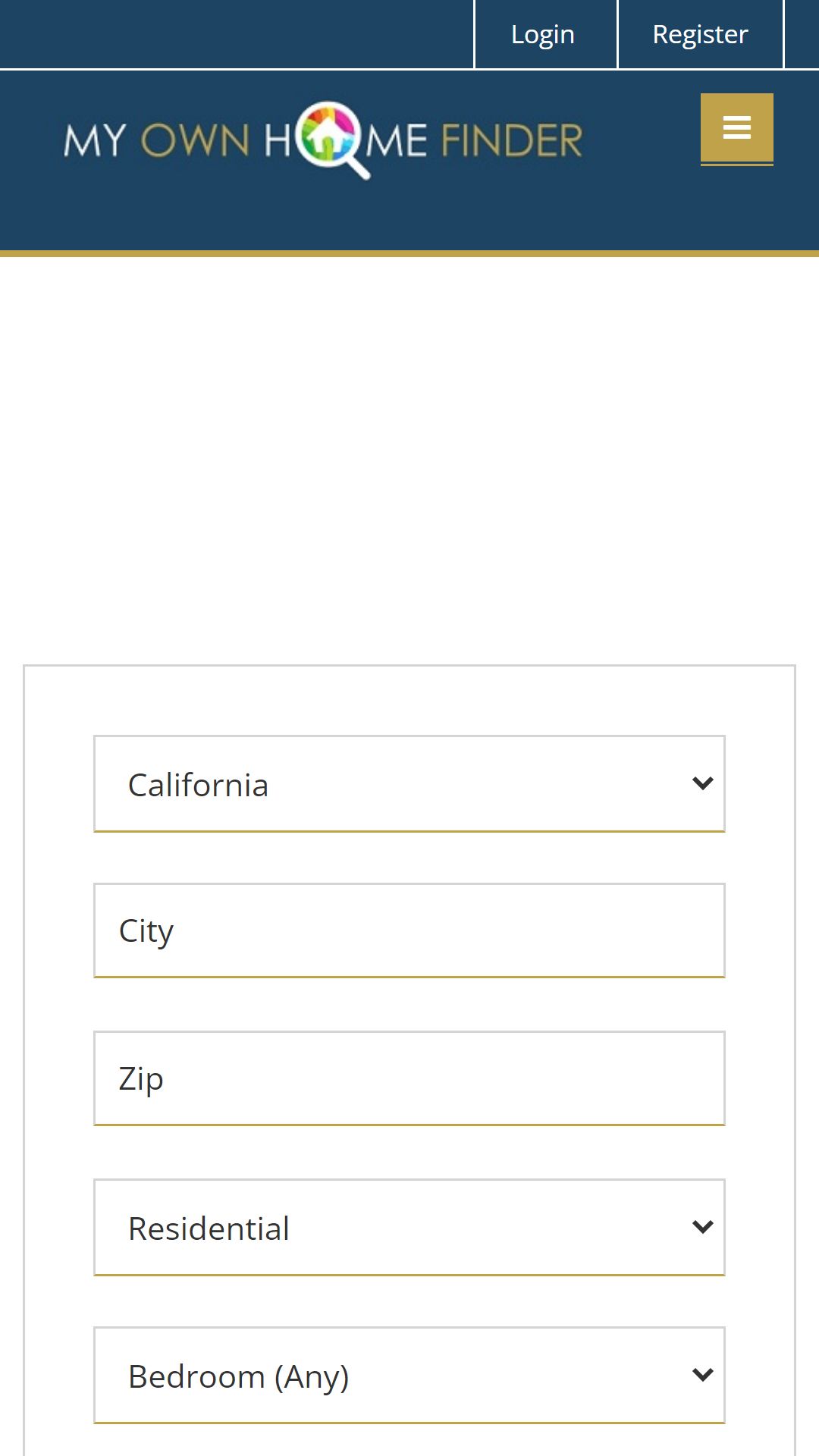Open the Residential property type dropdown

[x=409, y=1227]
